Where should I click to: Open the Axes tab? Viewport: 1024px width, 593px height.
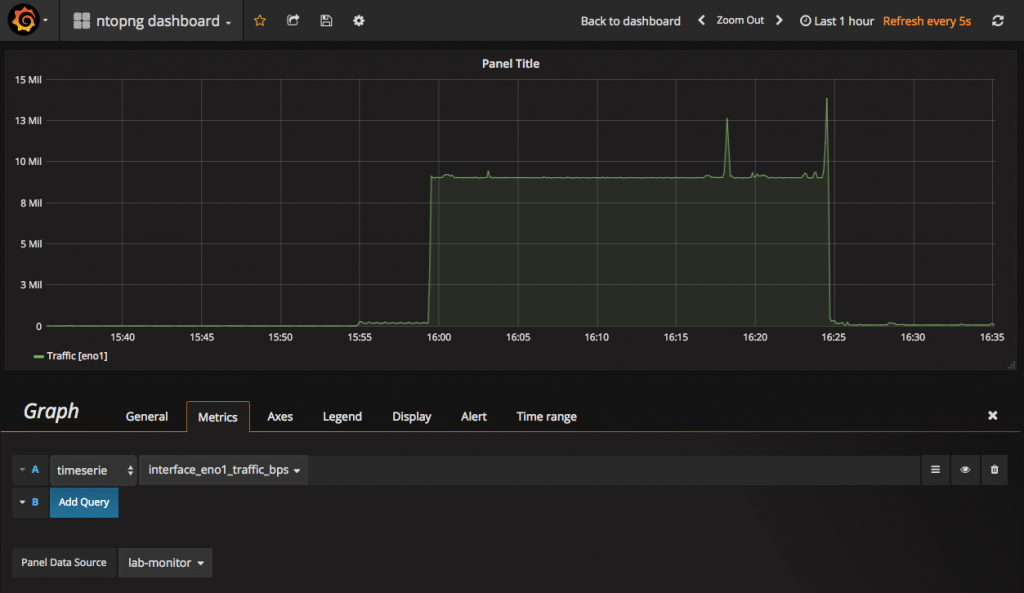[280, 417]
